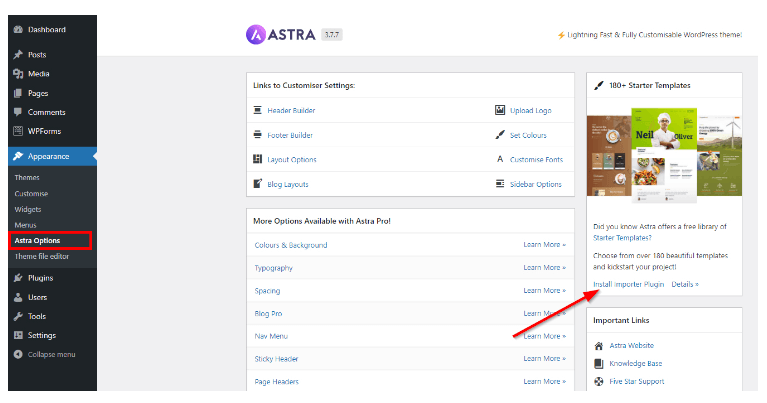Click the Details link under templates

click(685, 284)
